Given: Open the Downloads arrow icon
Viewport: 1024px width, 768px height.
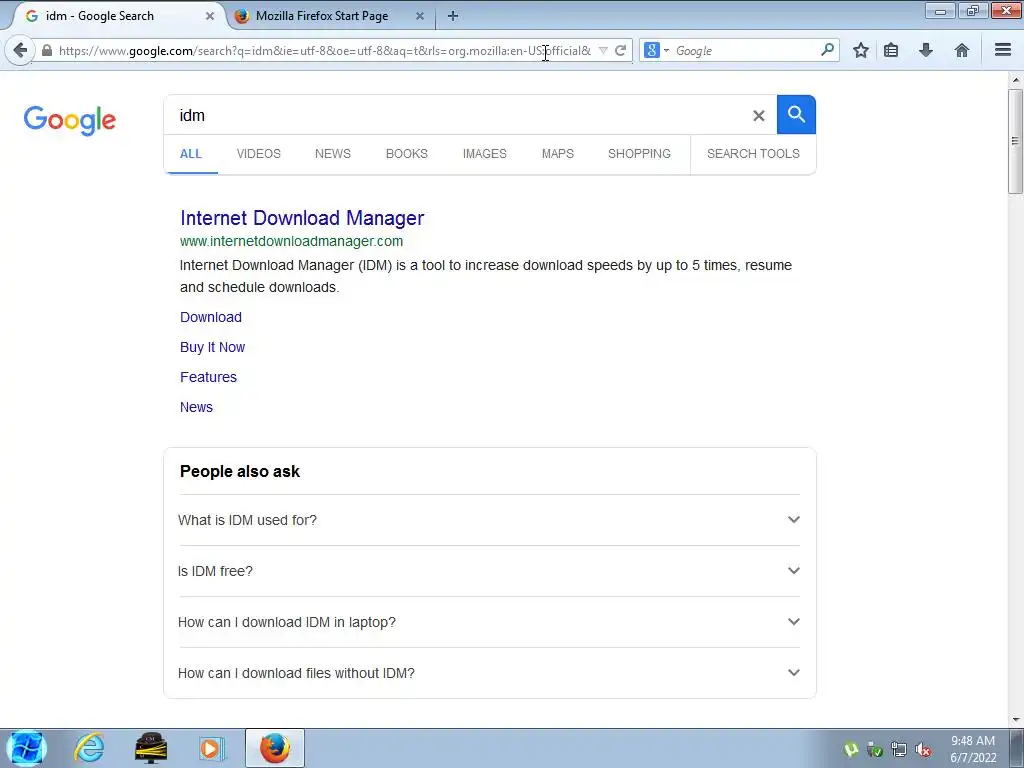Looking at the screenshot, I should 925,50.
